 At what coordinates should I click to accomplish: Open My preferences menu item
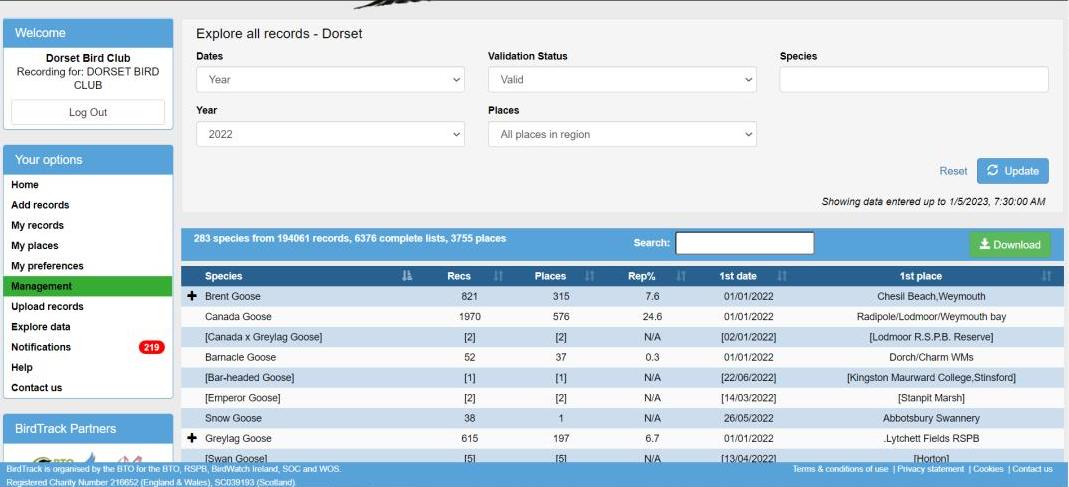click(47, 266)
